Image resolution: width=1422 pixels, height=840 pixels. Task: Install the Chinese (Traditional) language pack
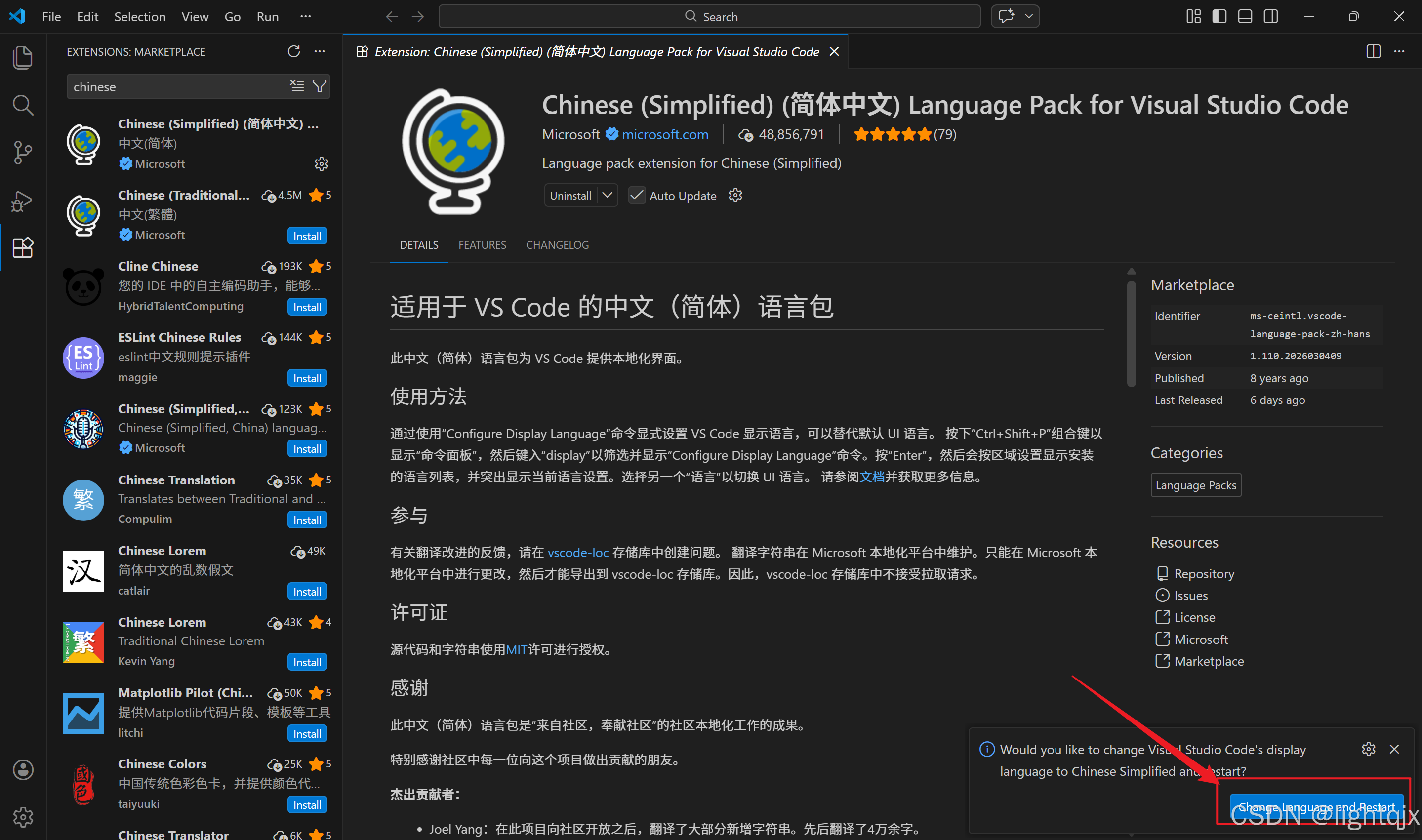click(x=307, y=236)
